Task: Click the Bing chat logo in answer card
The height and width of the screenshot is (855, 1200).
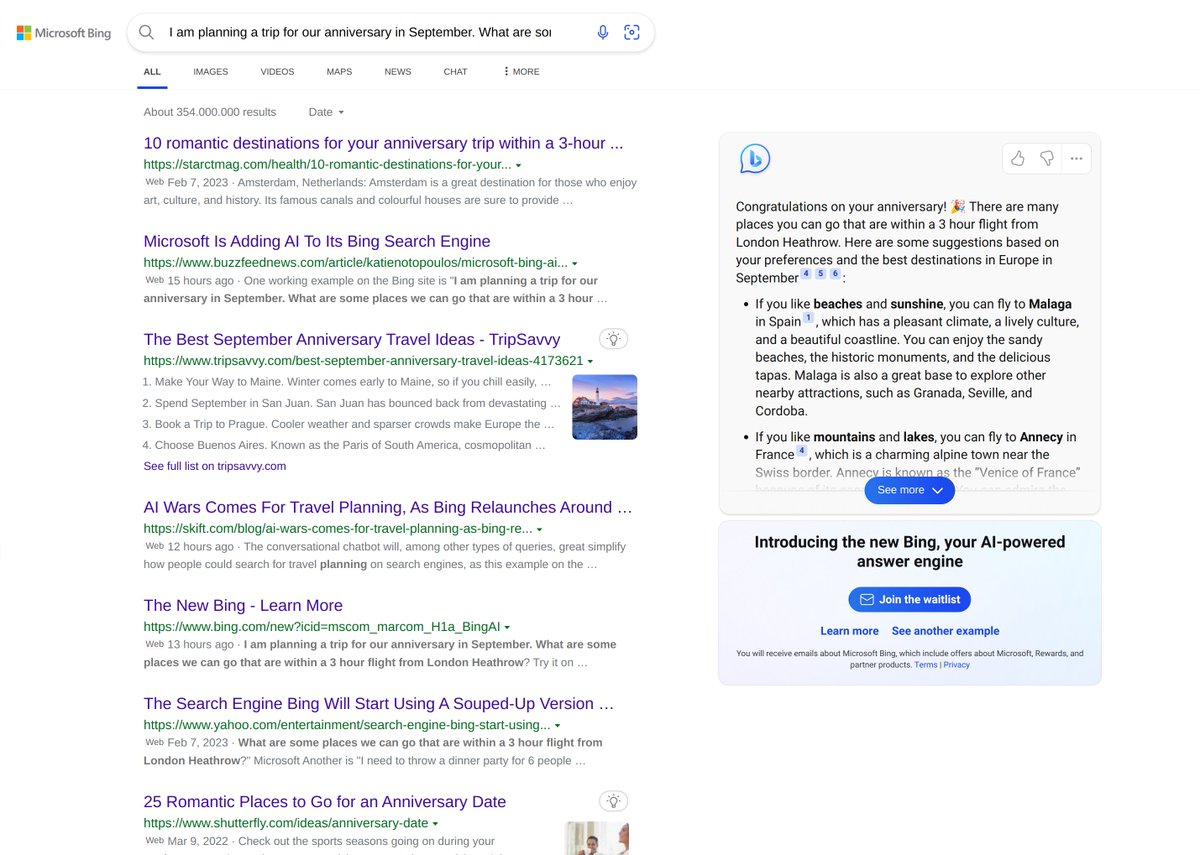Action: coord(755,159)
